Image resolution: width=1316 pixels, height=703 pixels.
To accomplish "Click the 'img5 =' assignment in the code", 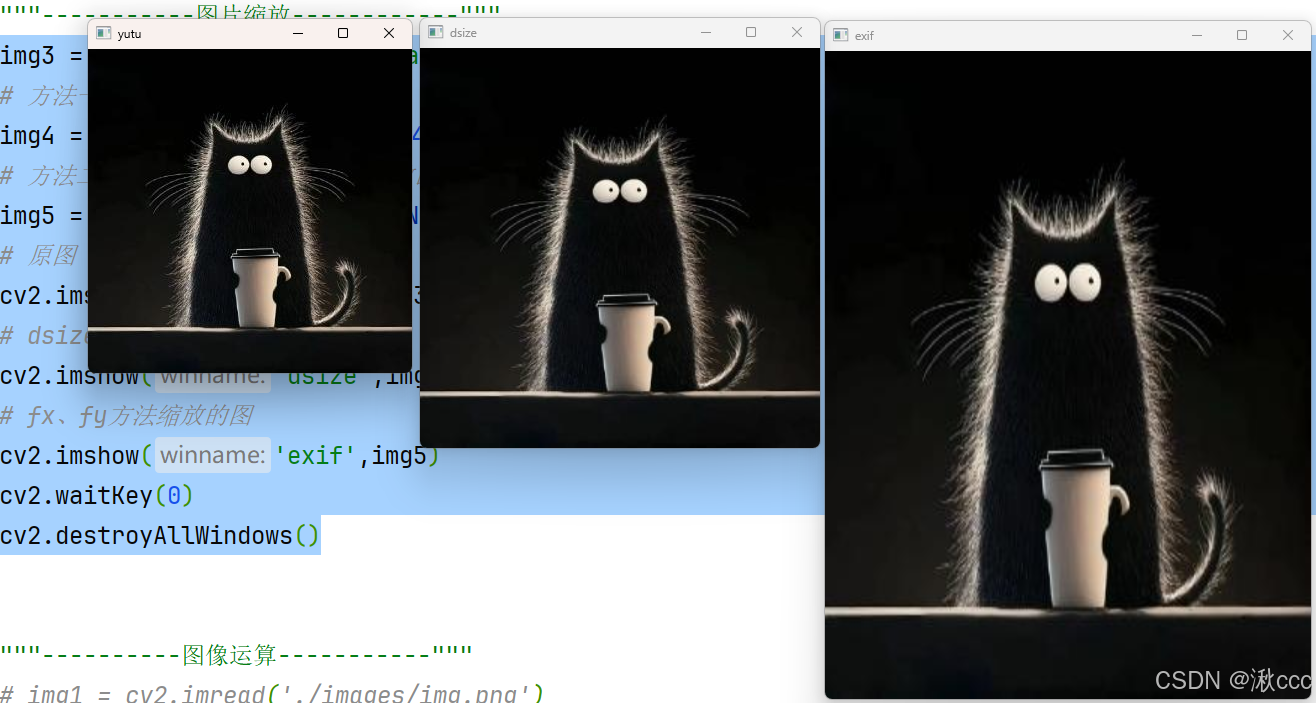I will [42, 215].
